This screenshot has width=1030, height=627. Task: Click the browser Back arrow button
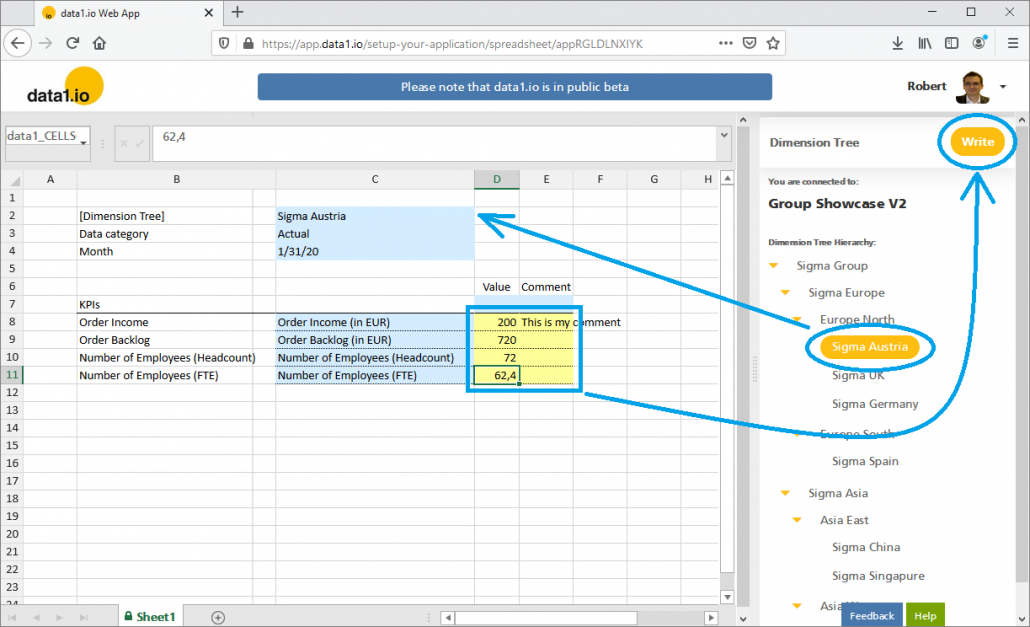click(18, 43)
